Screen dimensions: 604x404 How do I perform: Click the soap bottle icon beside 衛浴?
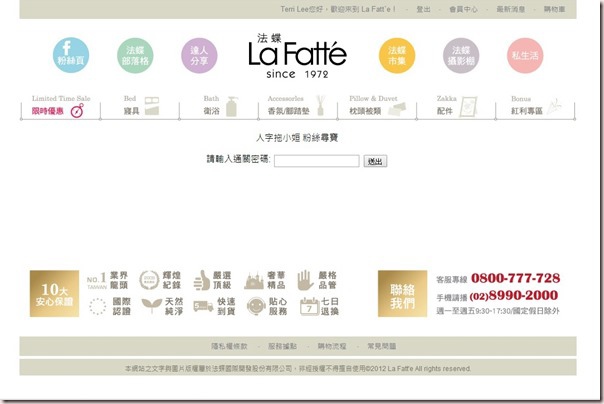point(232,106)
